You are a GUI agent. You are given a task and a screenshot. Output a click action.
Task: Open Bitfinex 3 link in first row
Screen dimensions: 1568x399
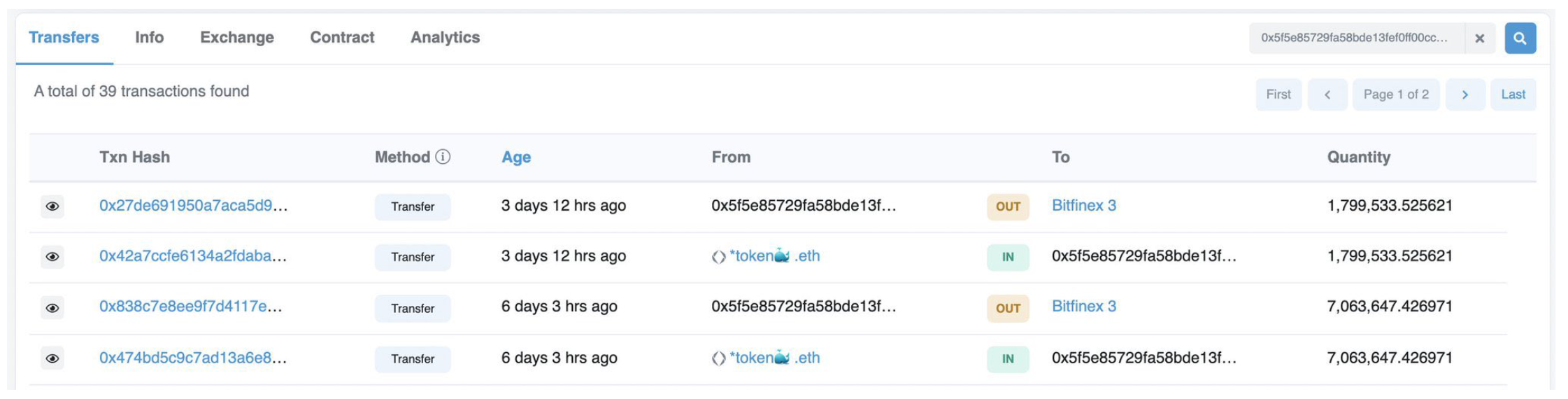tap(1084, 206)
